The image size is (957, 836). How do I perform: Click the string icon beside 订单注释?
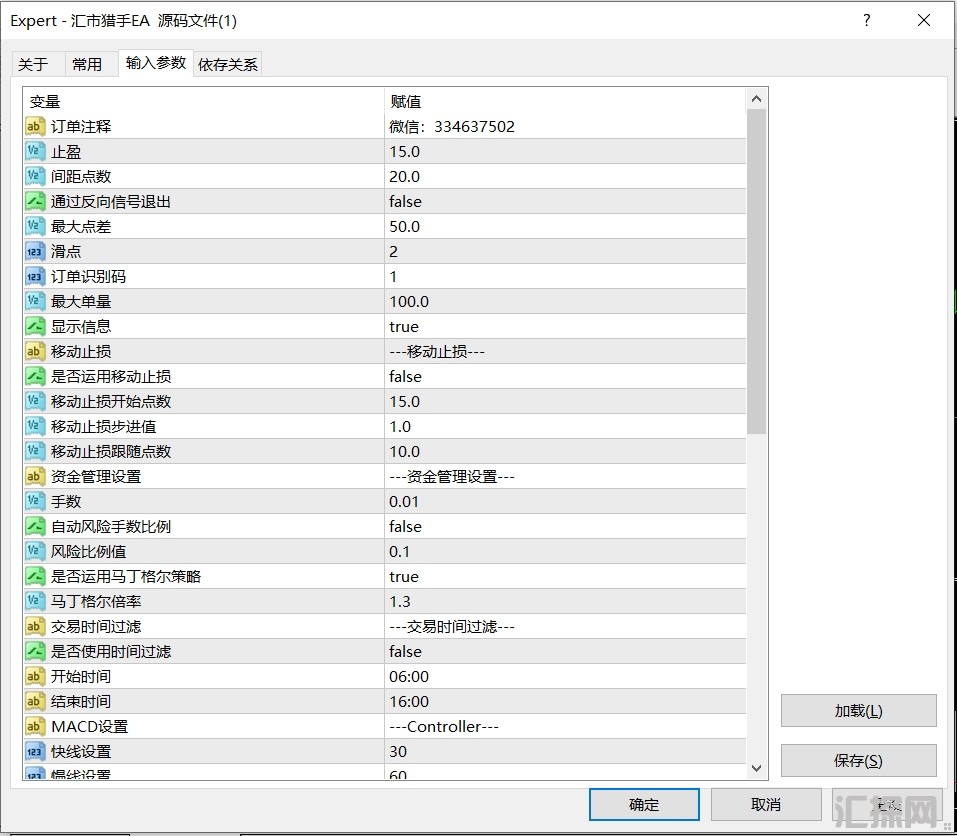tap(35, 126)
